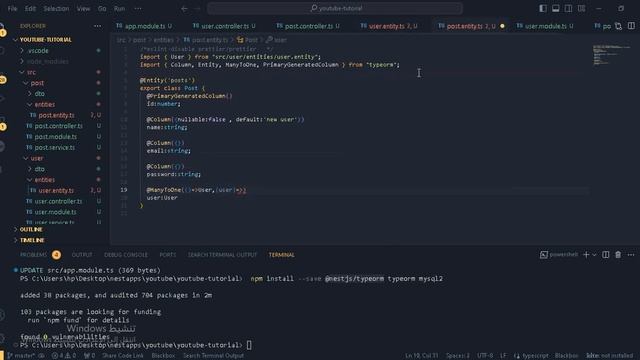Open user.entity.ts file in Explorer tree
Screen dimensions: 640x360
(55, 190)
